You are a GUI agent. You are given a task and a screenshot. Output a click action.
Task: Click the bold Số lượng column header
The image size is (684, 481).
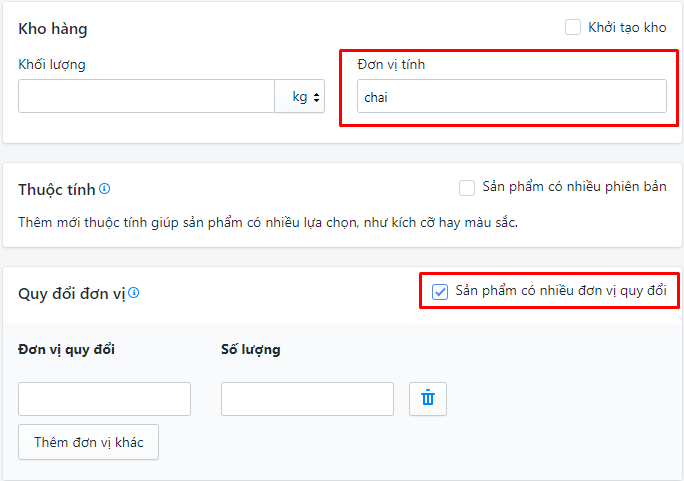coord(251,349)
